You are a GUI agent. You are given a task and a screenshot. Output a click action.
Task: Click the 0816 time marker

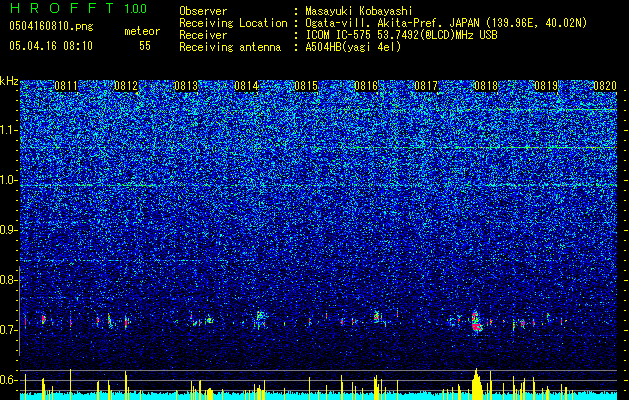[366, 86]
